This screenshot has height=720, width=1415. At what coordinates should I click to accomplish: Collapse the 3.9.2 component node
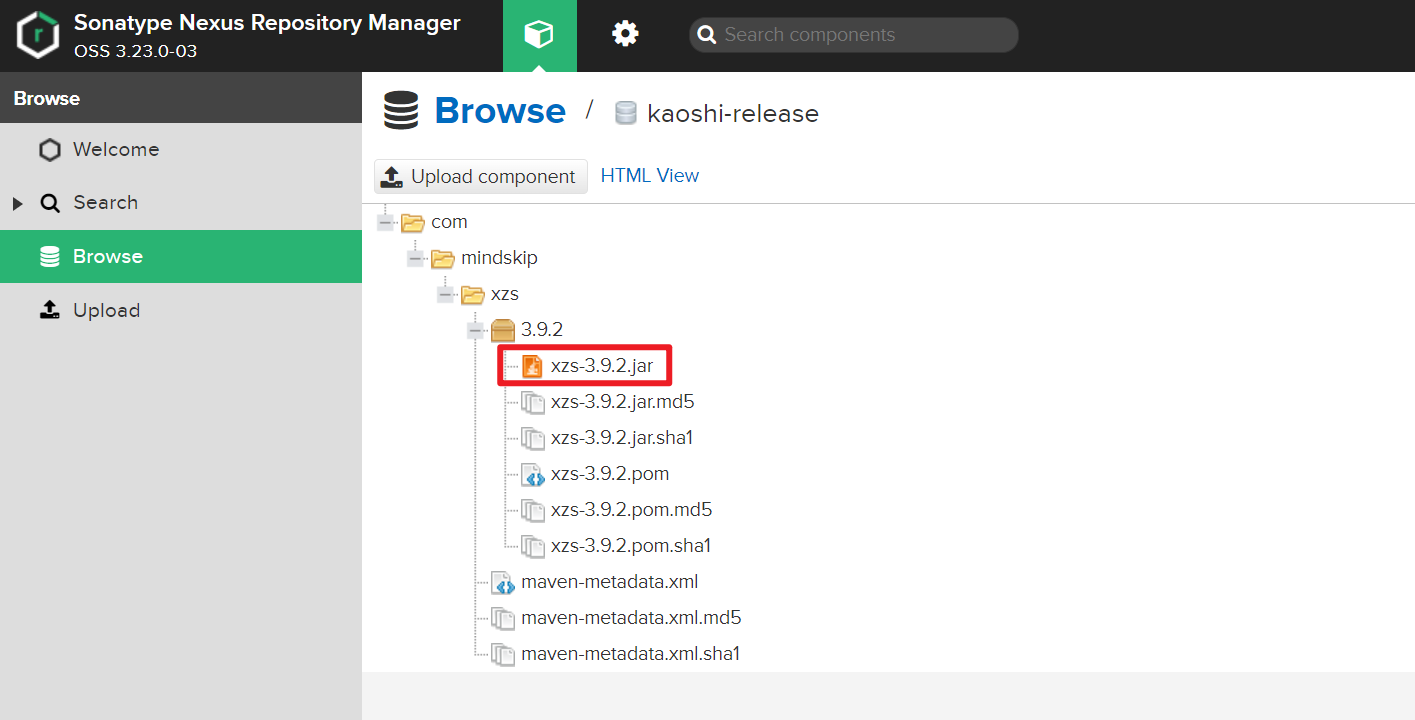(476, 330)
